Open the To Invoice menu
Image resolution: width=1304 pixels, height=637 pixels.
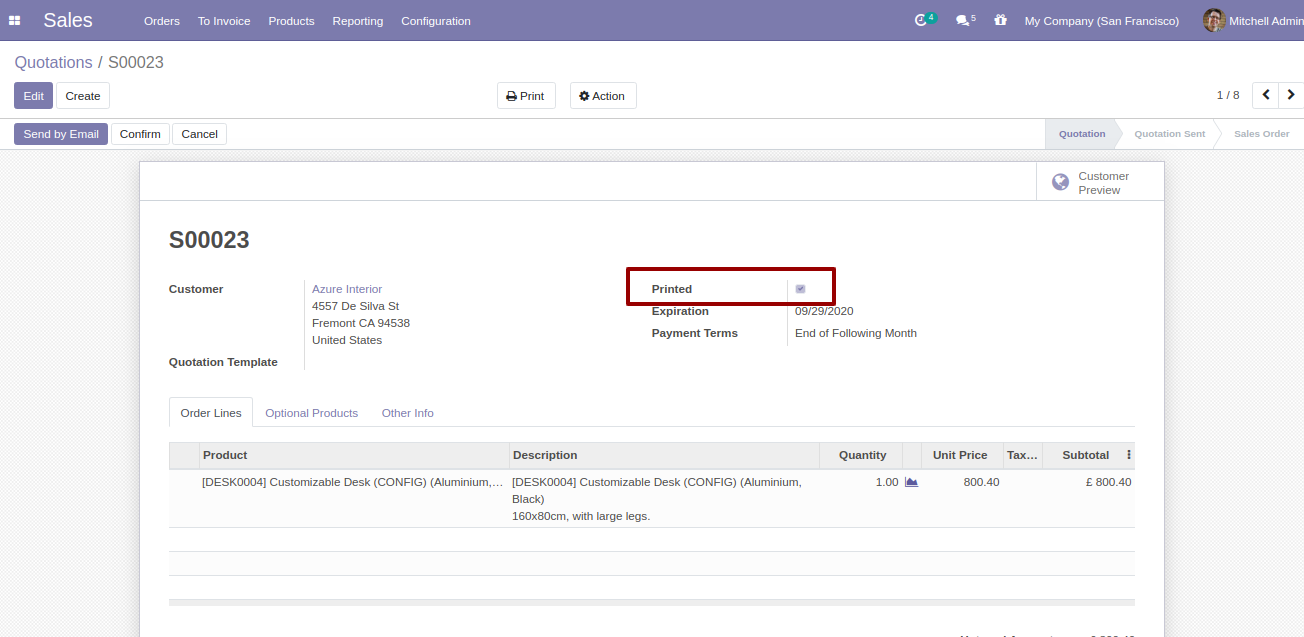[x=224, y=21]
